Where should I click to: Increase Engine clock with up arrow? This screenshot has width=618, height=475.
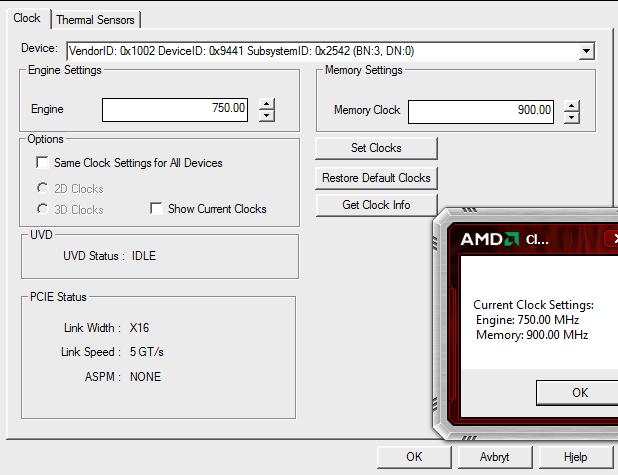click(x=267, y=104)
